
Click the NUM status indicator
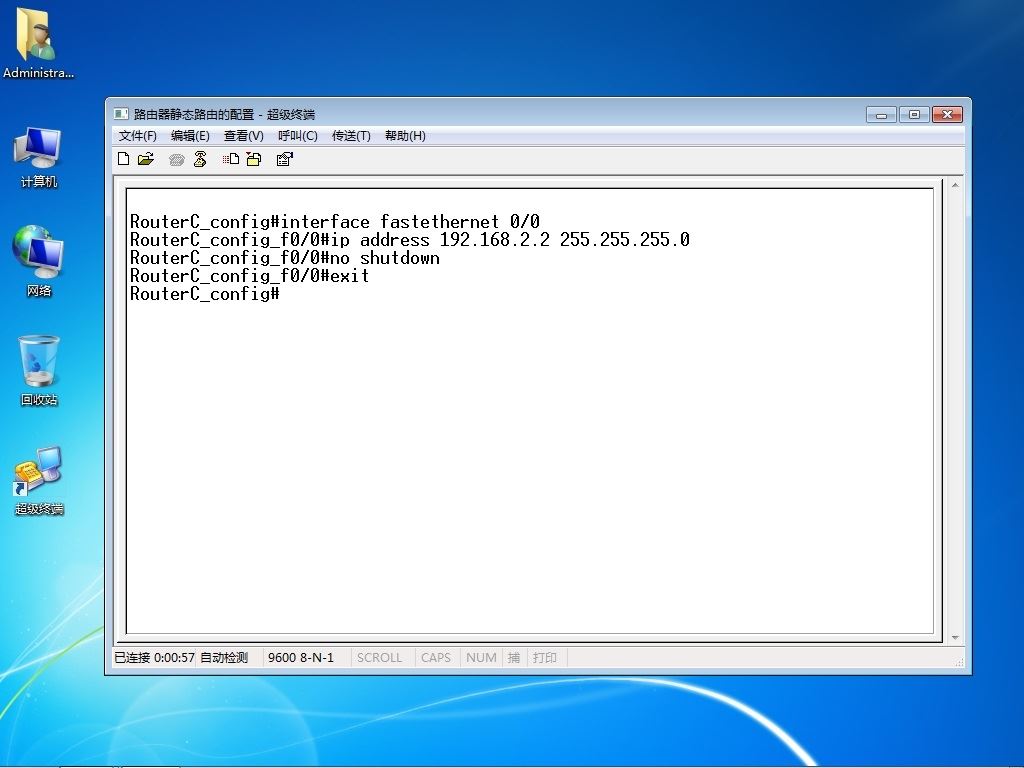[x=481, y=658]
